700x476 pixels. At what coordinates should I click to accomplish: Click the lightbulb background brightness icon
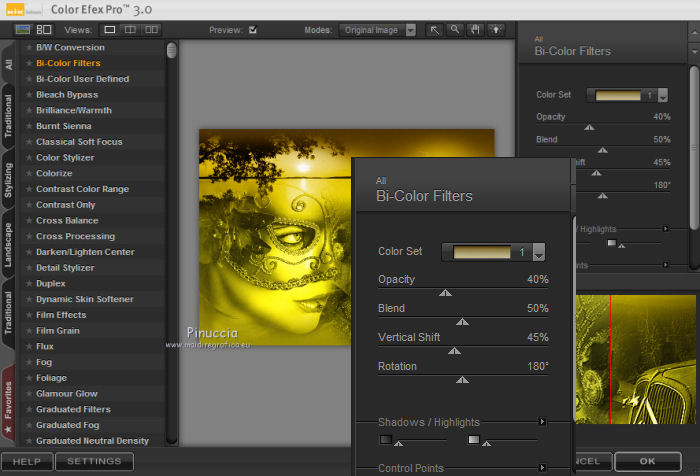point(496,30)
